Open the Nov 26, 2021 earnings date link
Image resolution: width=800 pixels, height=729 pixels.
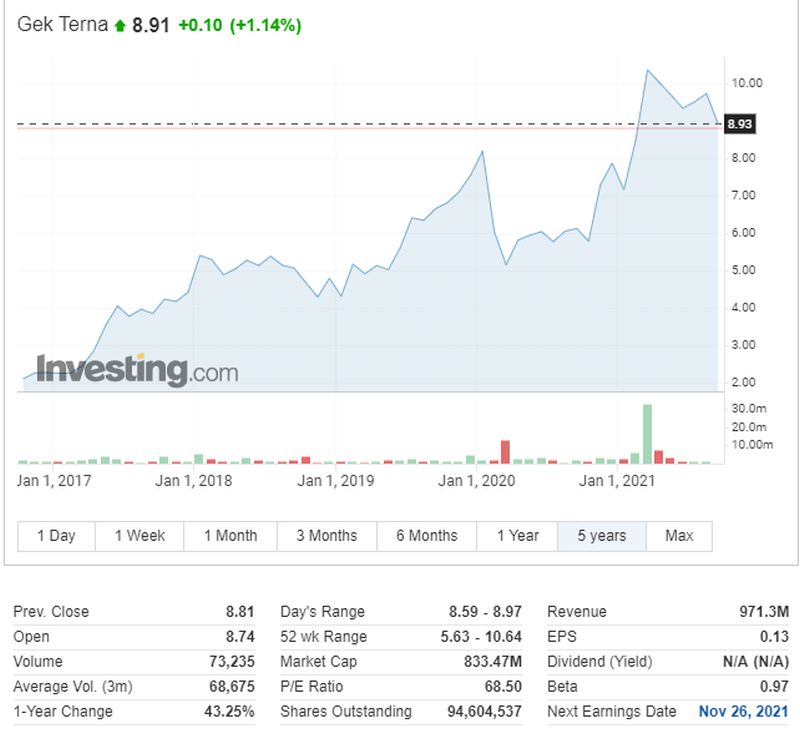click(x=743, y=712)
